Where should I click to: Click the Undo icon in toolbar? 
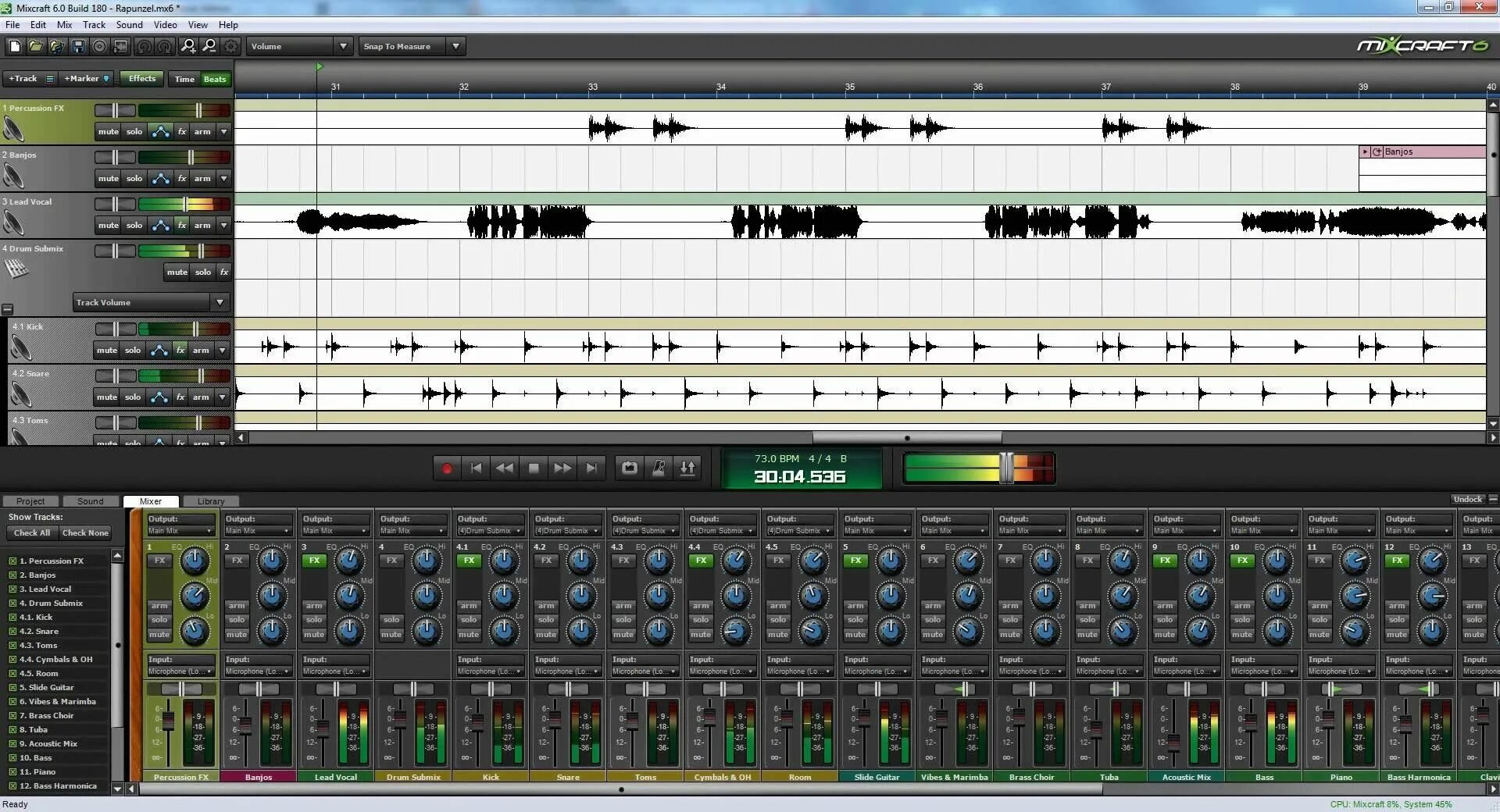(144, 46)
